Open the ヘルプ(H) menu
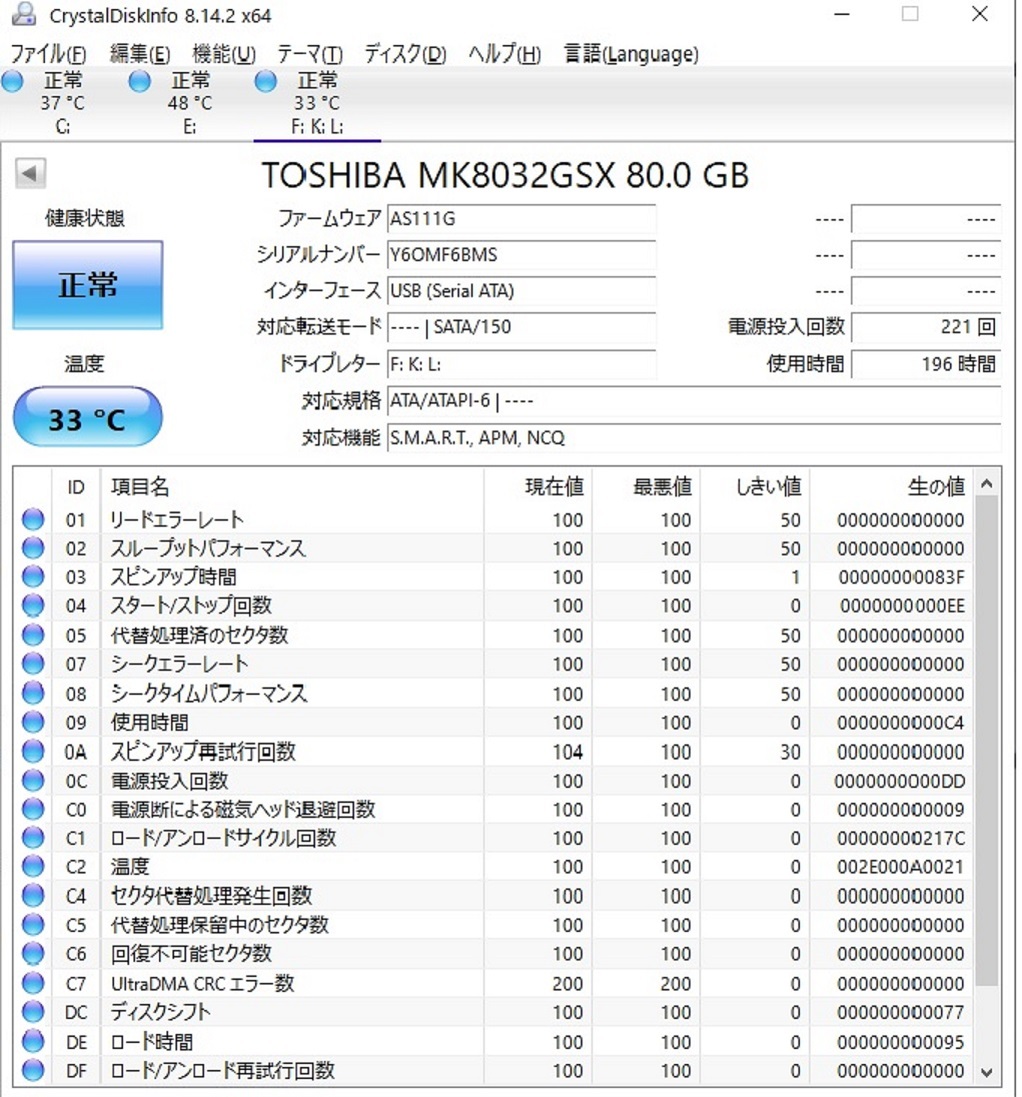 click(x=504, y=54)
